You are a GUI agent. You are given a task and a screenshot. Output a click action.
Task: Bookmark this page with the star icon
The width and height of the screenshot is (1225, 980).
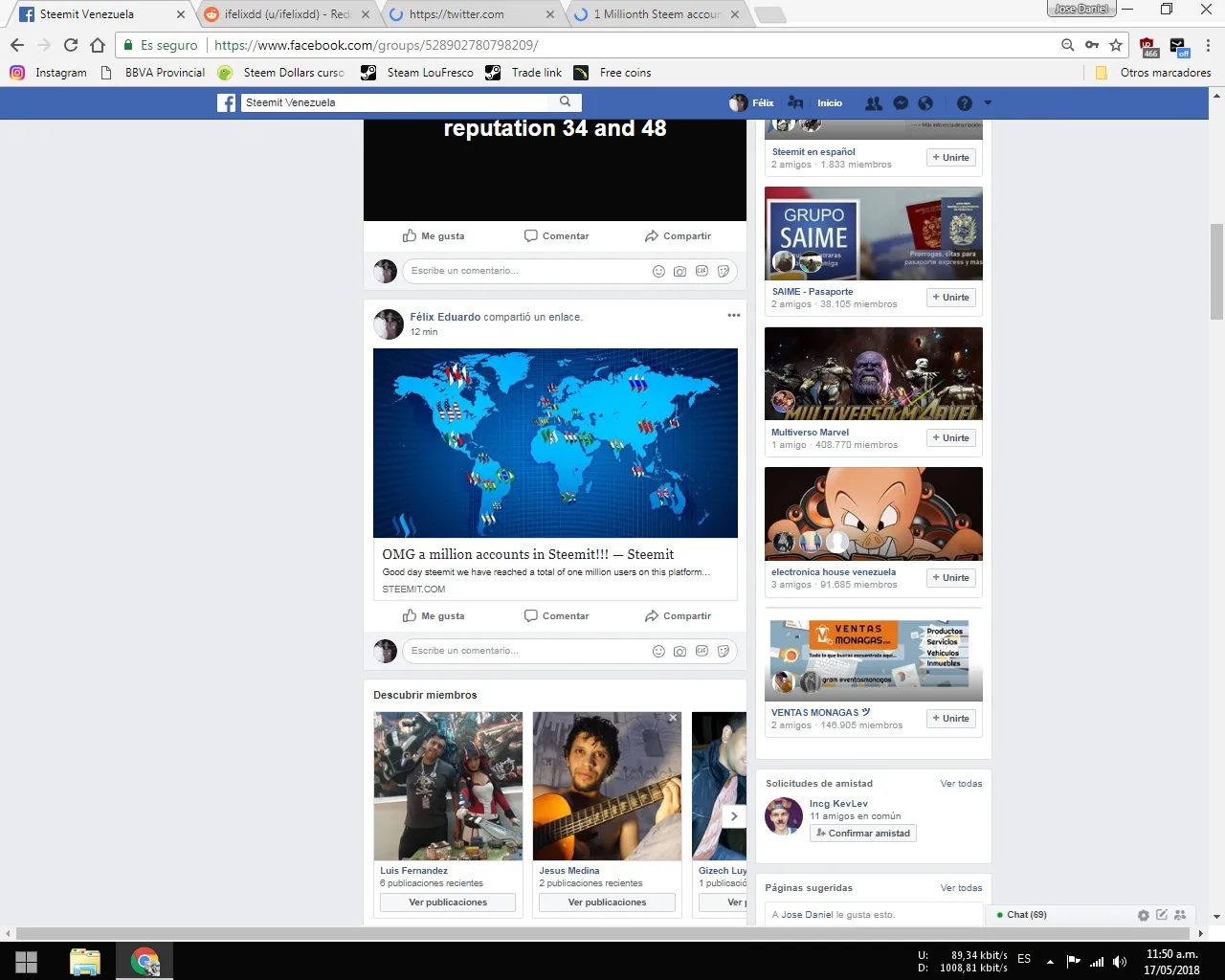click(x=1116, y=45)
